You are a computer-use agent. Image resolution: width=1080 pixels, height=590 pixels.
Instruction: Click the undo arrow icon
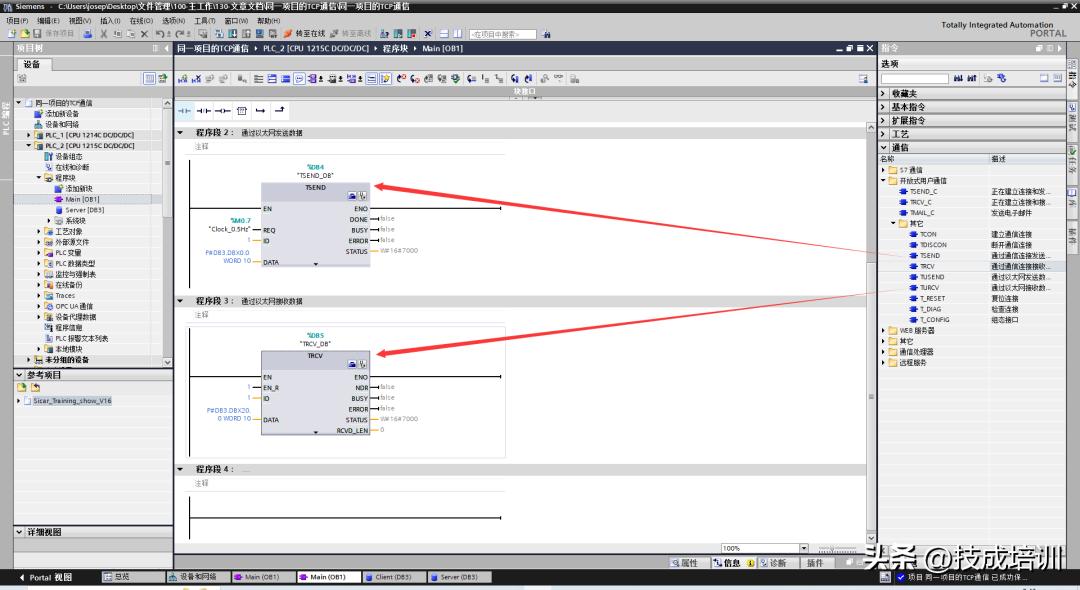click(160, 33)
